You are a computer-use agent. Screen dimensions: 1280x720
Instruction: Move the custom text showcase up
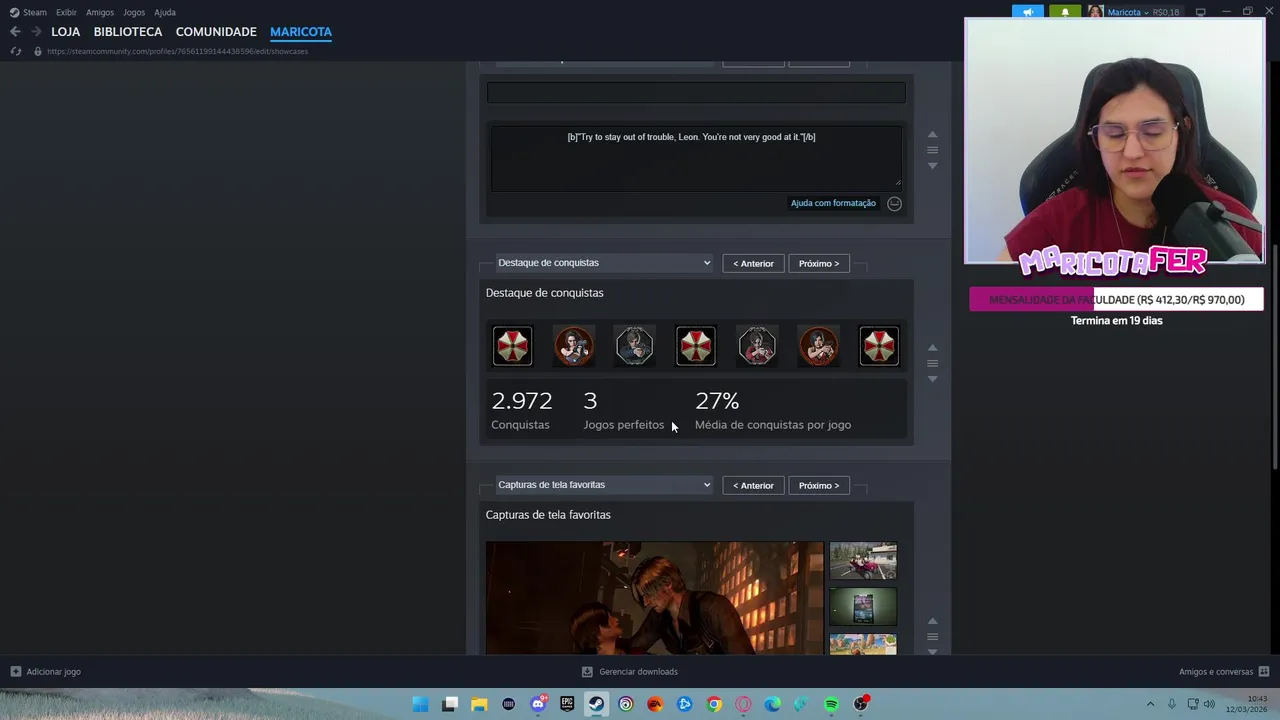pos(932,135)
